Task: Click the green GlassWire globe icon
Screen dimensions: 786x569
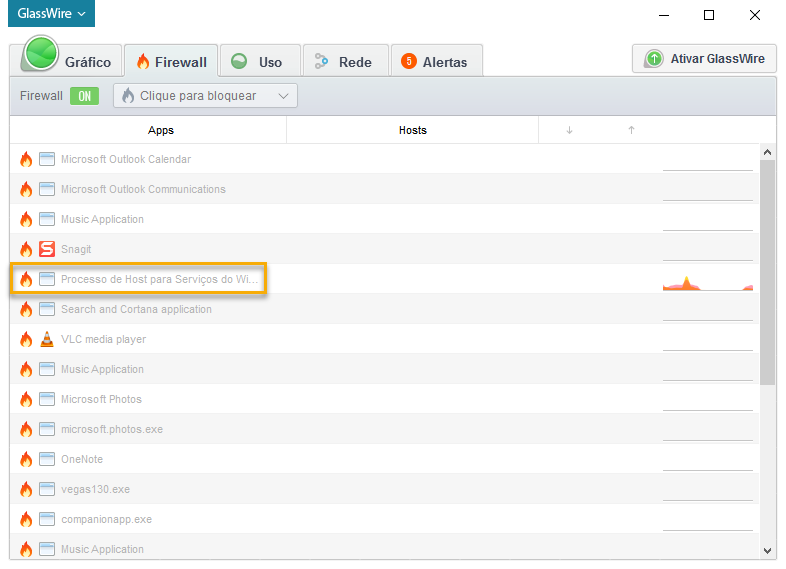Action: [41, 53]
